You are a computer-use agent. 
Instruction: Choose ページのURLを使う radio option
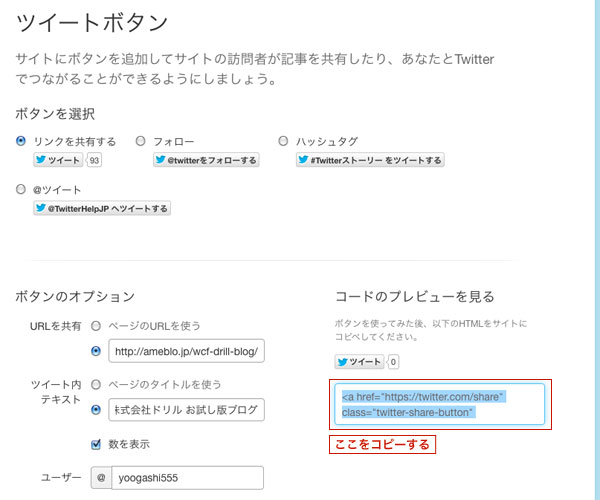point(96,326)
